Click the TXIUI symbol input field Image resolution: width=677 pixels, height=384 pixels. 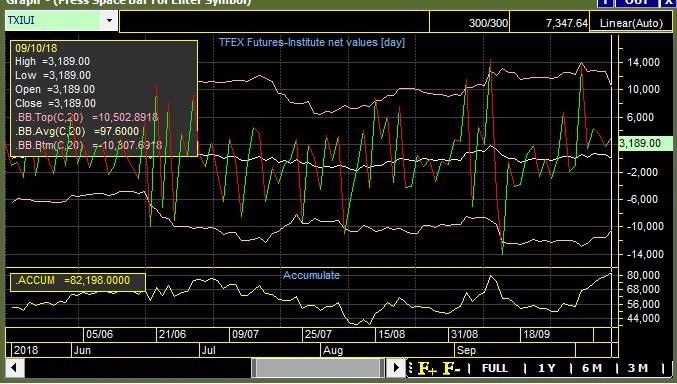click(54, 20)
